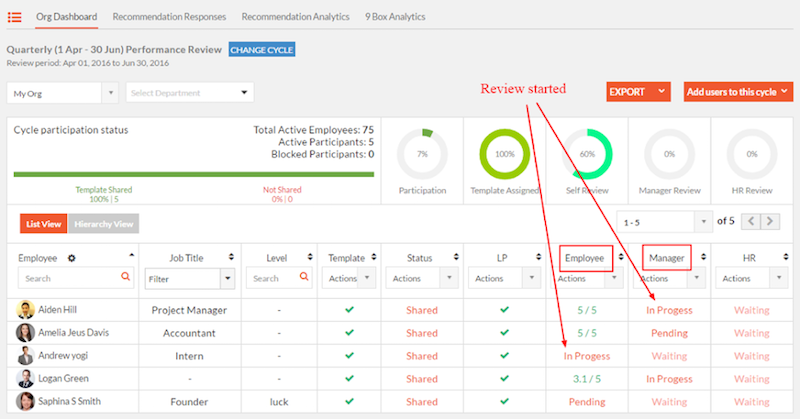Viewport: 800px width, 419px height.
Task: Click the search icon in Employee search
Action: (x=126, y=277)
